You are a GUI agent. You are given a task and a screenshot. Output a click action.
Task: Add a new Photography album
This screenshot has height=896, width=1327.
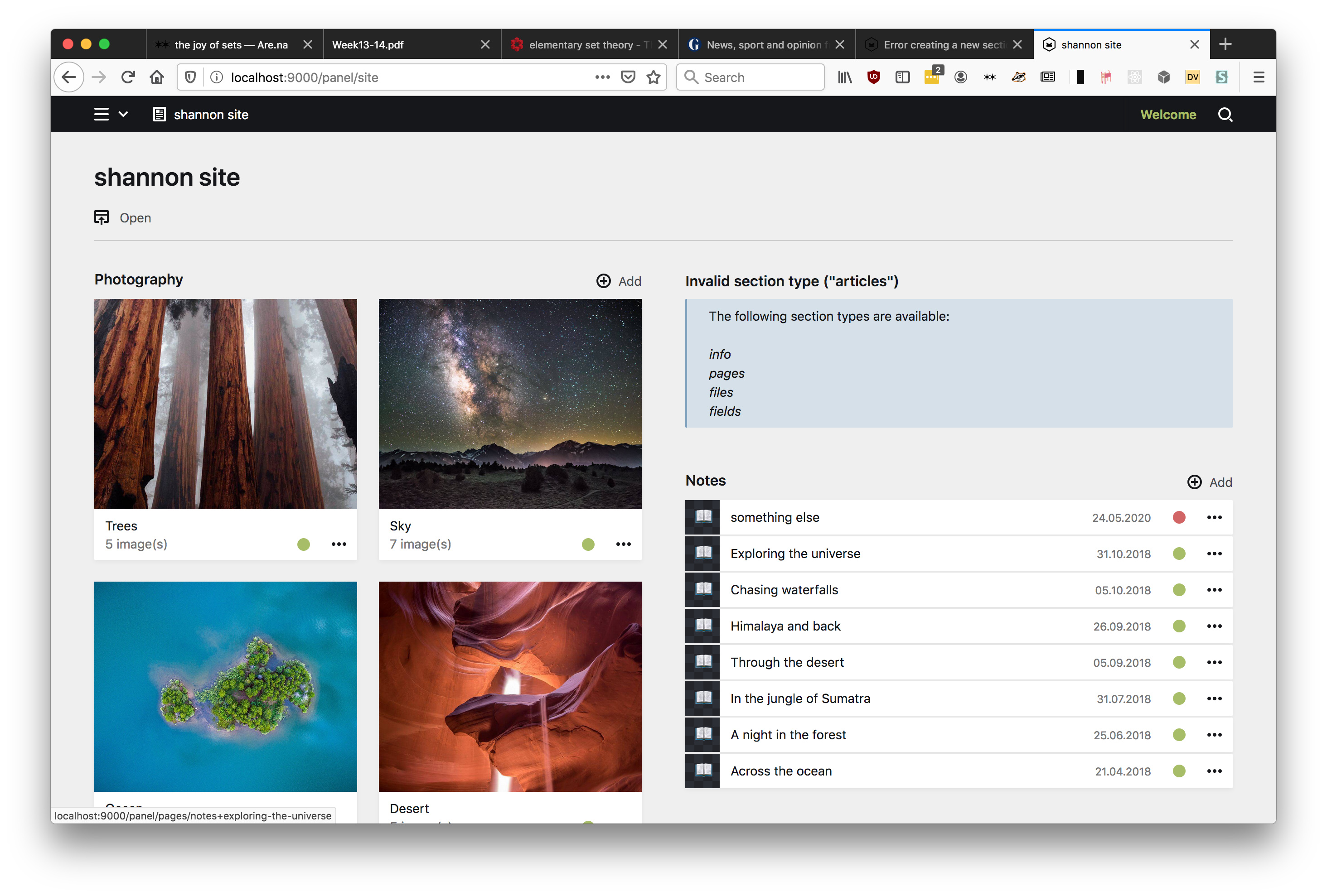tap(619, 281)
